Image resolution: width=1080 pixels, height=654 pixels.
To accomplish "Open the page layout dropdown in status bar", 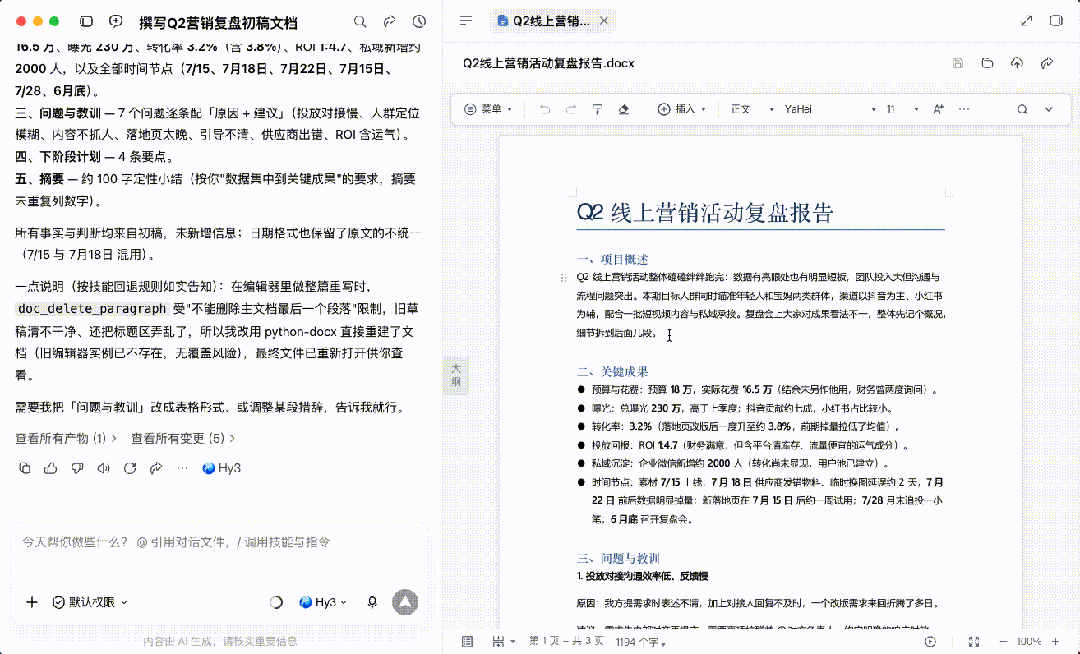I will pos(503,642).
